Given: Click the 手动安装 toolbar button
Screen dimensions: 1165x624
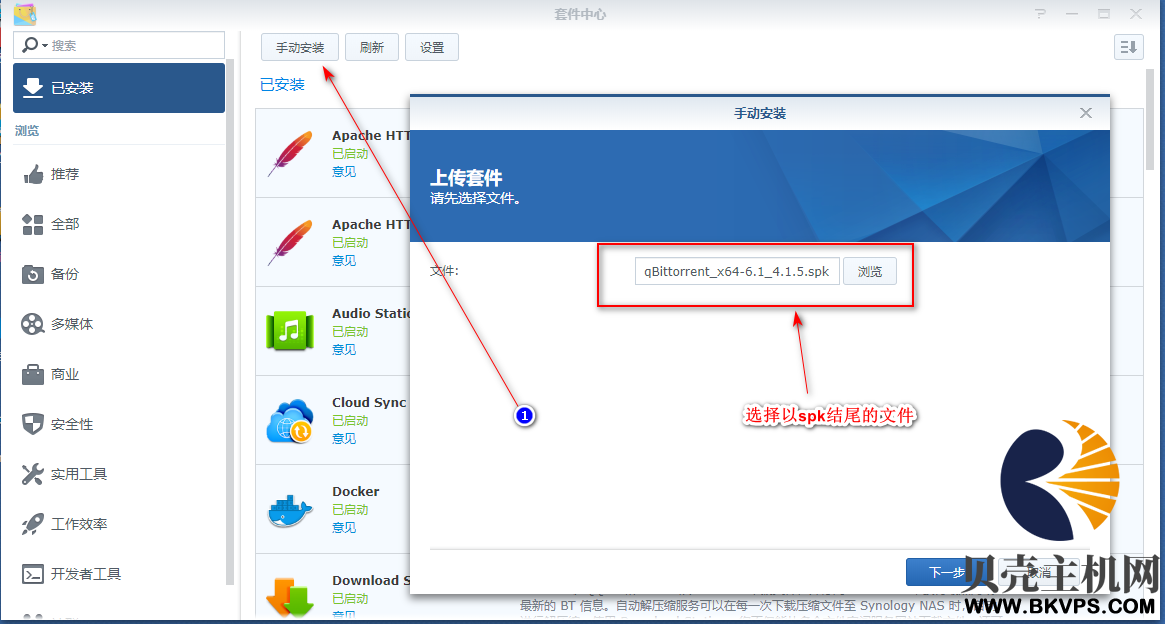Looking at the screenshot, I should pyautogui.click(x=300, y=47).
